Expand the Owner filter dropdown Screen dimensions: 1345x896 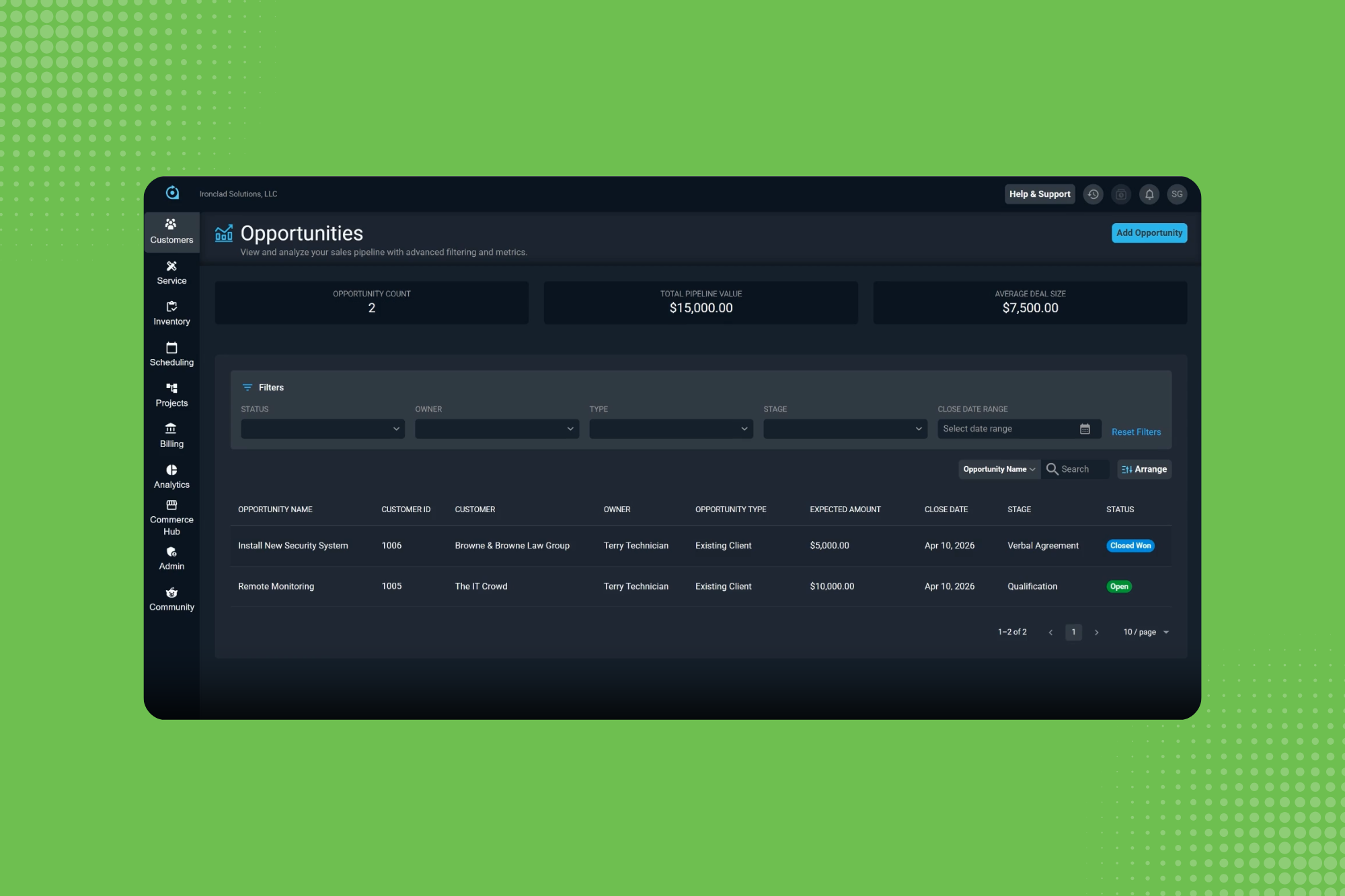496,428
